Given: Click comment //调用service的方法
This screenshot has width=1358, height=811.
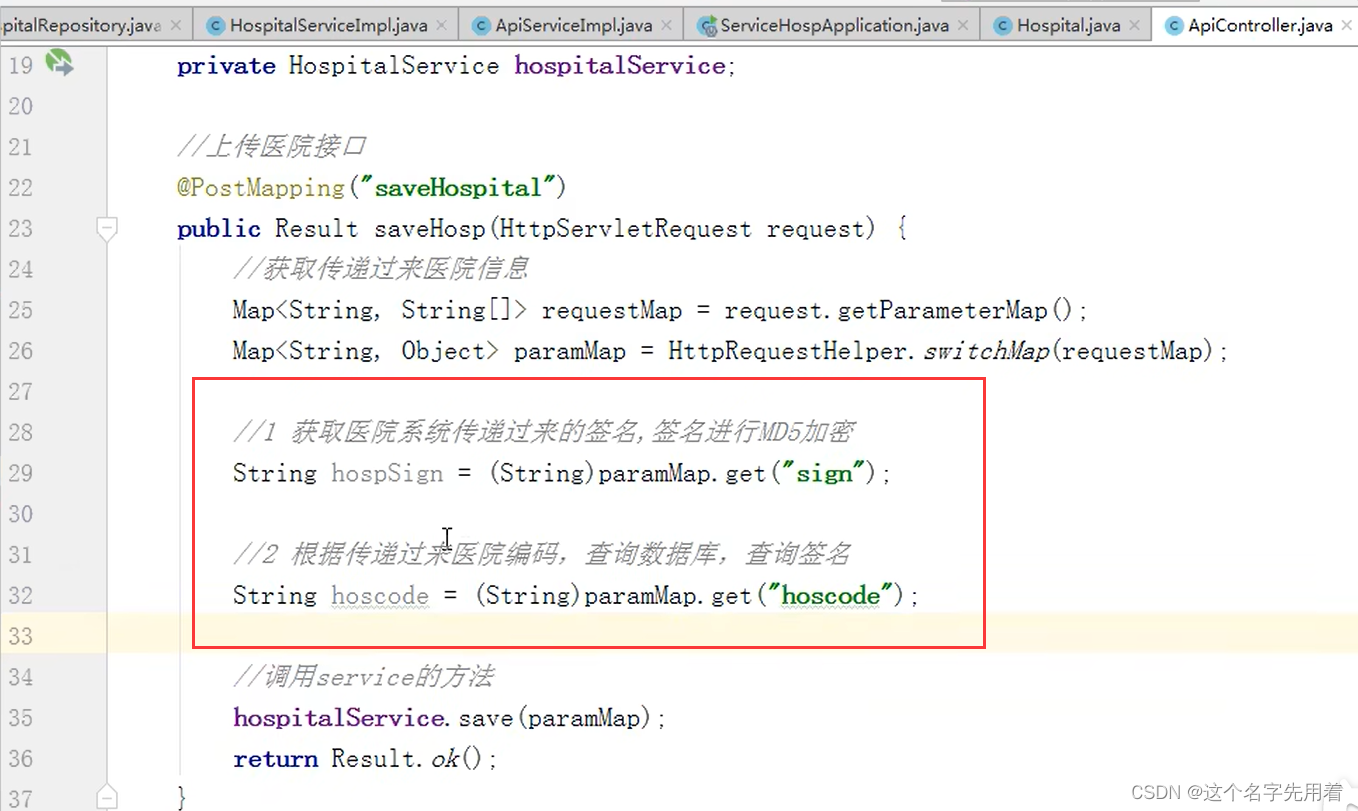Looking at the screenshot, I should tap(363, 677).
